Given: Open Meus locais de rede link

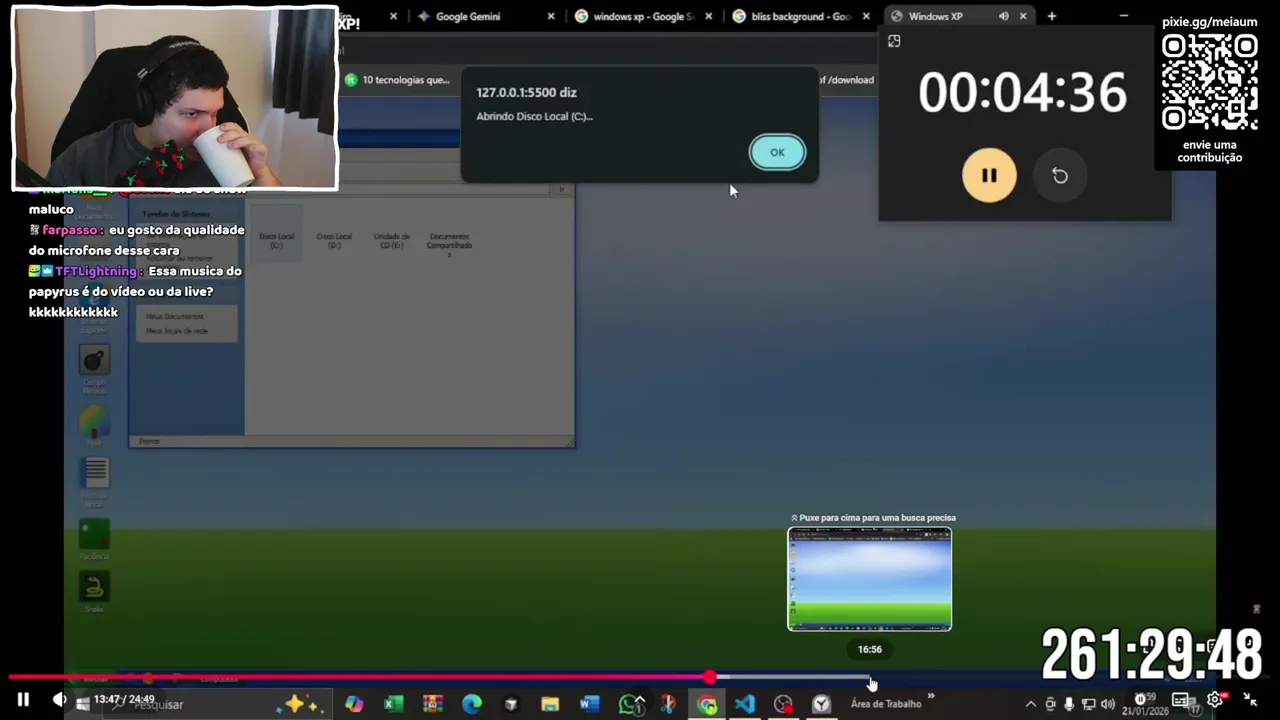Looking at the screenshot, I should 177,330.
